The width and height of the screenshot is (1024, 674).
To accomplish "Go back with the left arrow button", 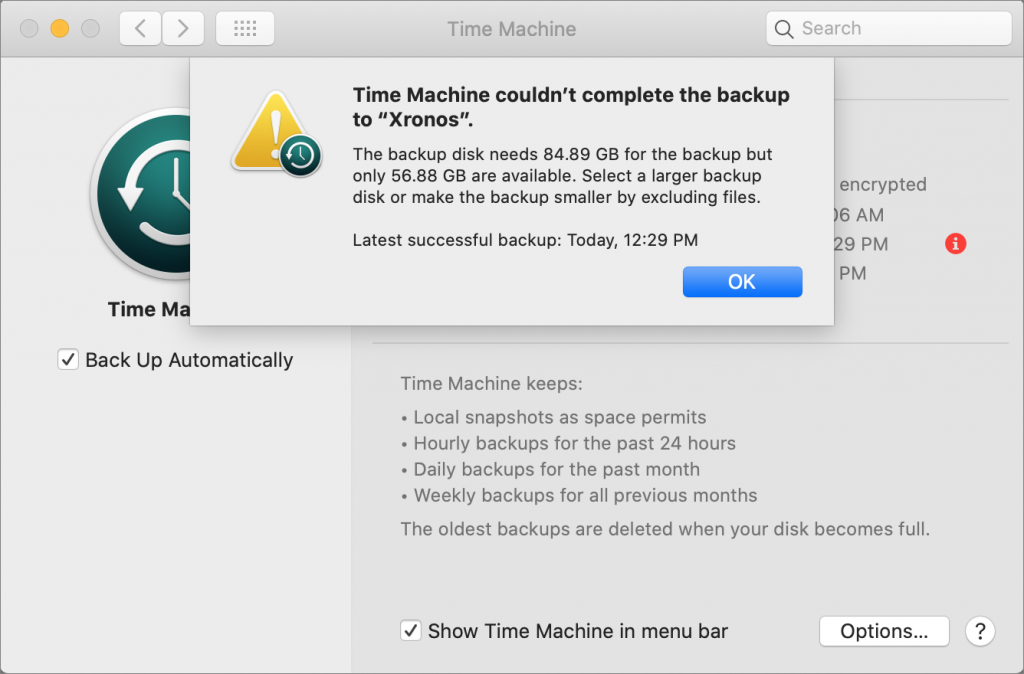I will pyautogui.click(x=140, y=29).
